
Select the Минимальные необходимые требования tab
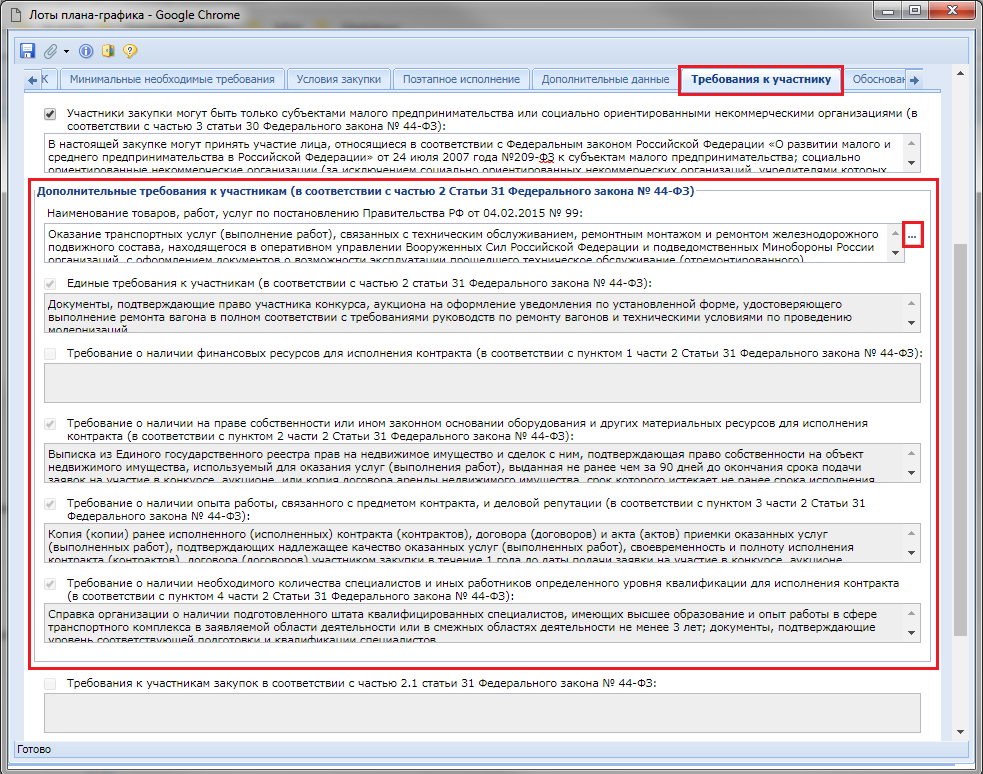[171, 79]
